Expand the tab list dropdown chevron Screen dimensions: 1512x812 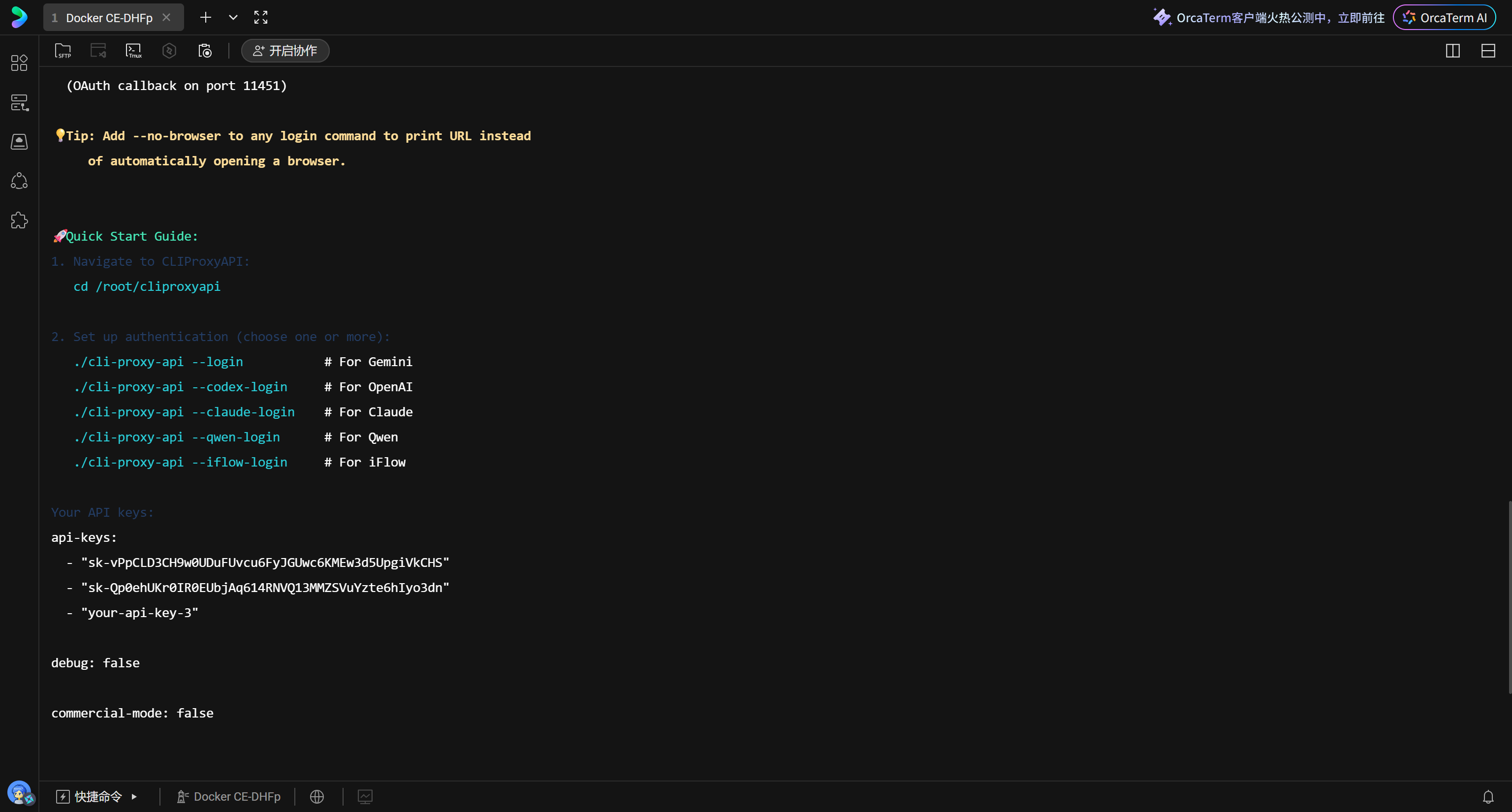[x=233, y=18]
